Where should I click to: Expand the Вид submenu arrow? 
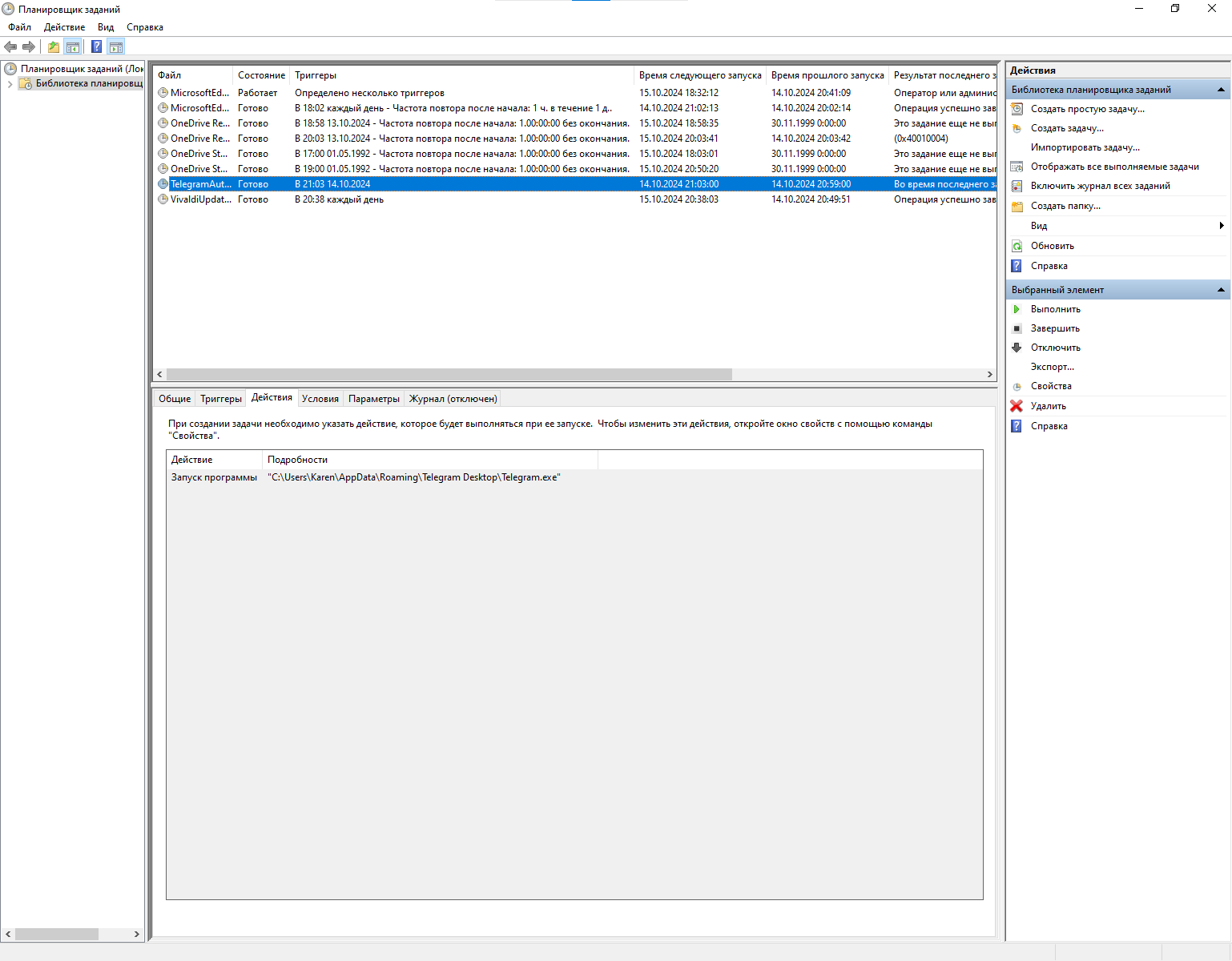(x=1221, y=226)
